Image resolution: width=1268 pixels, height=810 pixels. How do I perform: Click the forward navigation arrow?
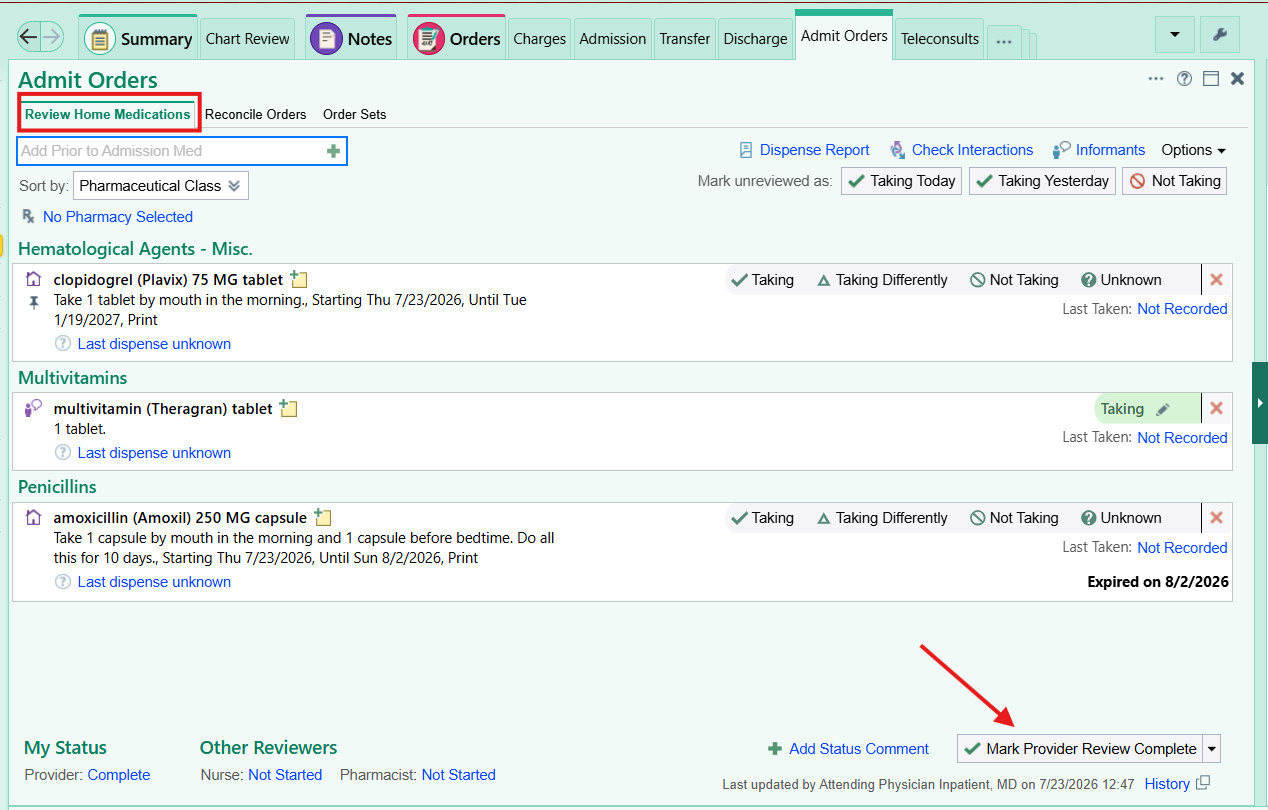[52, 38]
